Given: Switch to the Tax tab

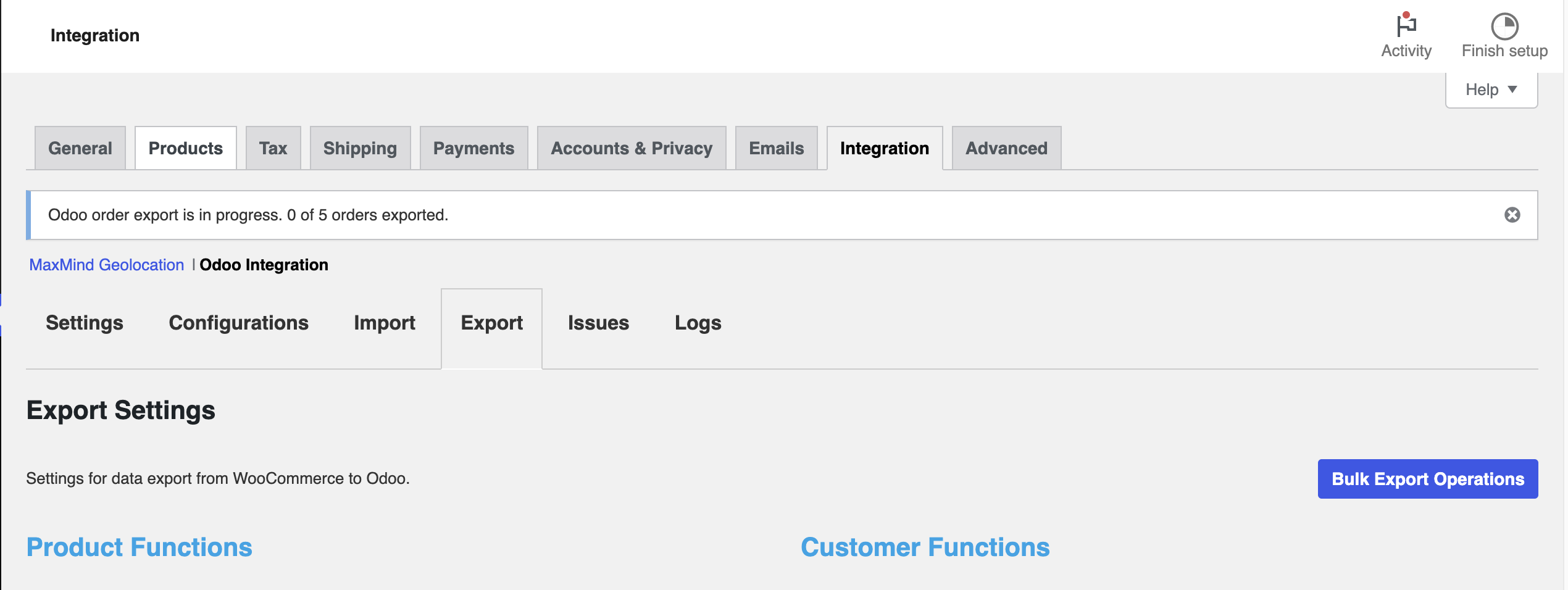Looking at the screenshot, I should pyautogui.click(x=273, y=148).
